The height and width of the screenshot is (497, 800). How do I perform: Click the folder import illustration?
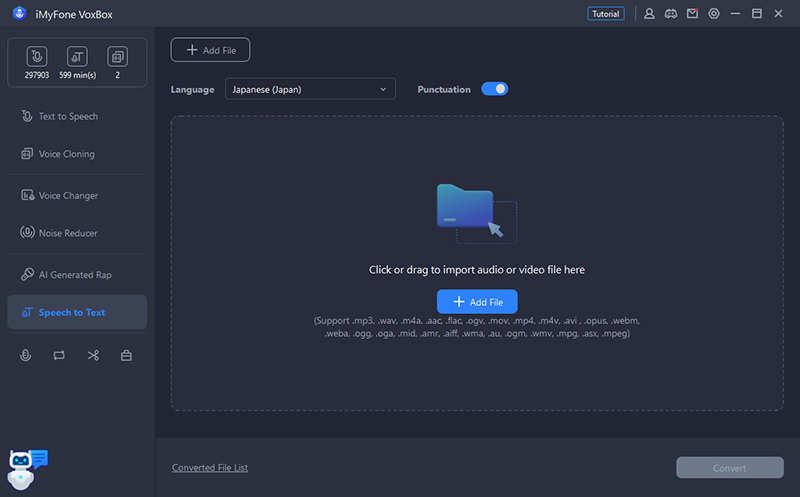(x=477, y=213)
